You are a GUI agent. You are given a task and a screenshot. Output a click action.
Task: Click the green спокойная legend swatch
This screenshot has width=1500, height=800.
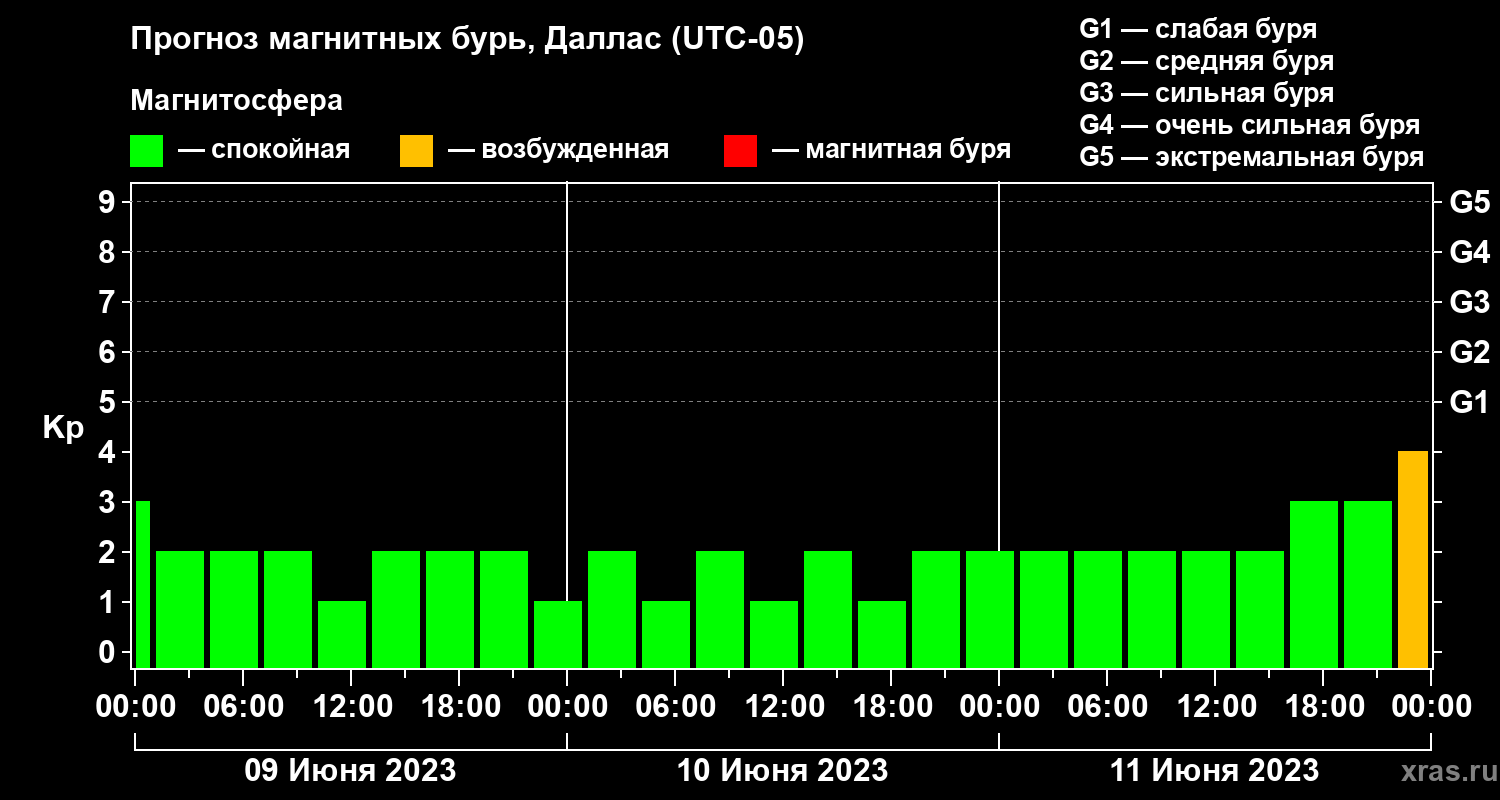[146, 151]
